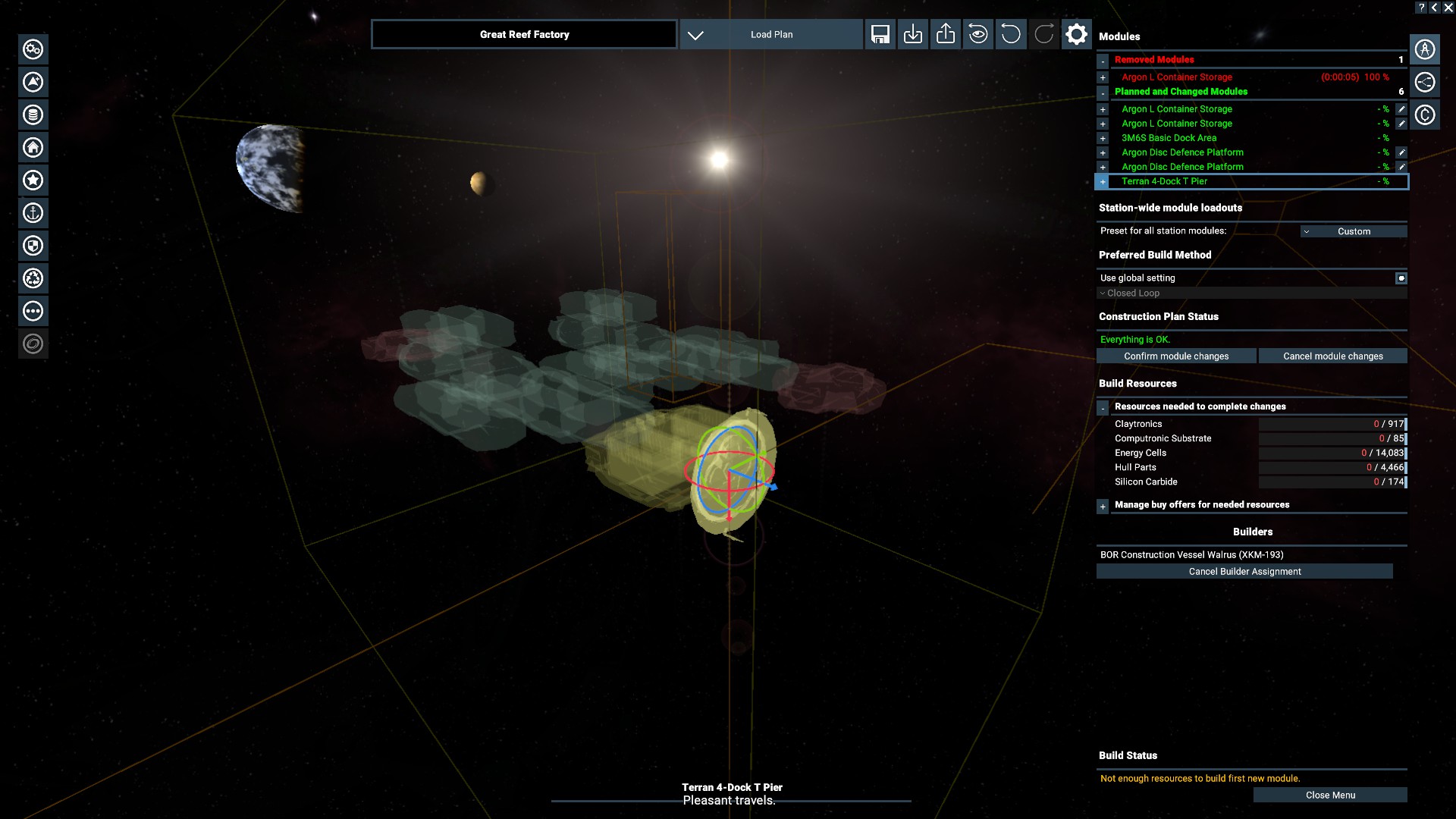This screenshot has width=1456, height=819.
Task: Click the 'Not enough resources' build status message
Action: [x=1200, y=778]
